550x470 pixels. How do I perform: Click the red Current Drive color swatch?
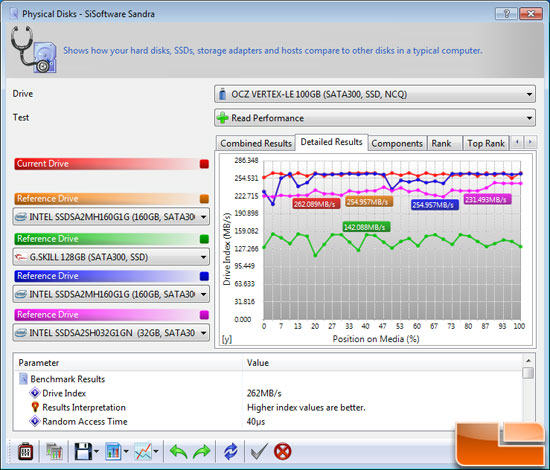(x=204, y=164)
